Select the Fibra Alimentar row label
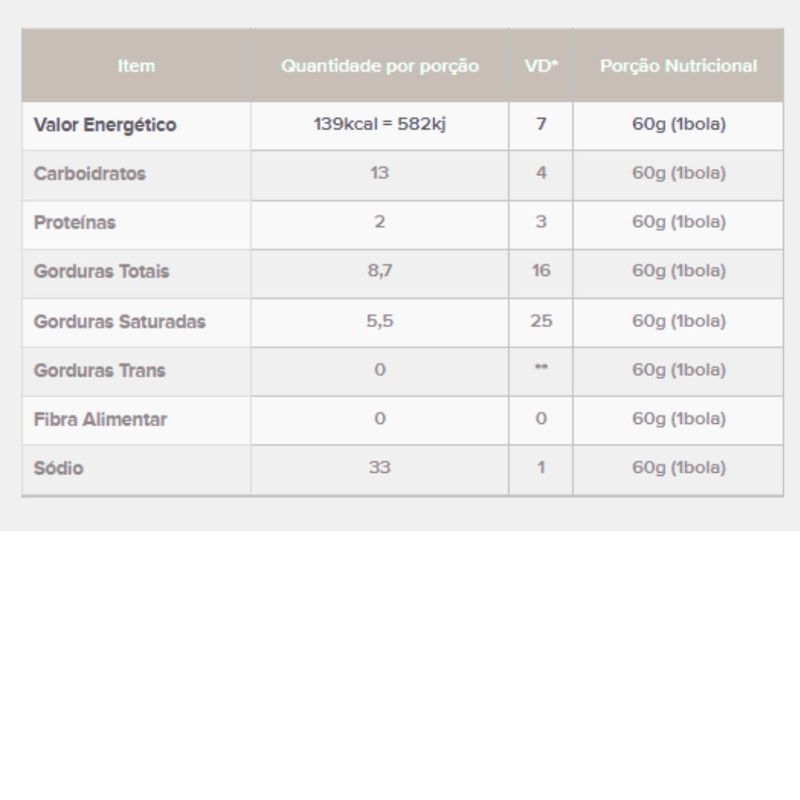 [x=100, y=420]
